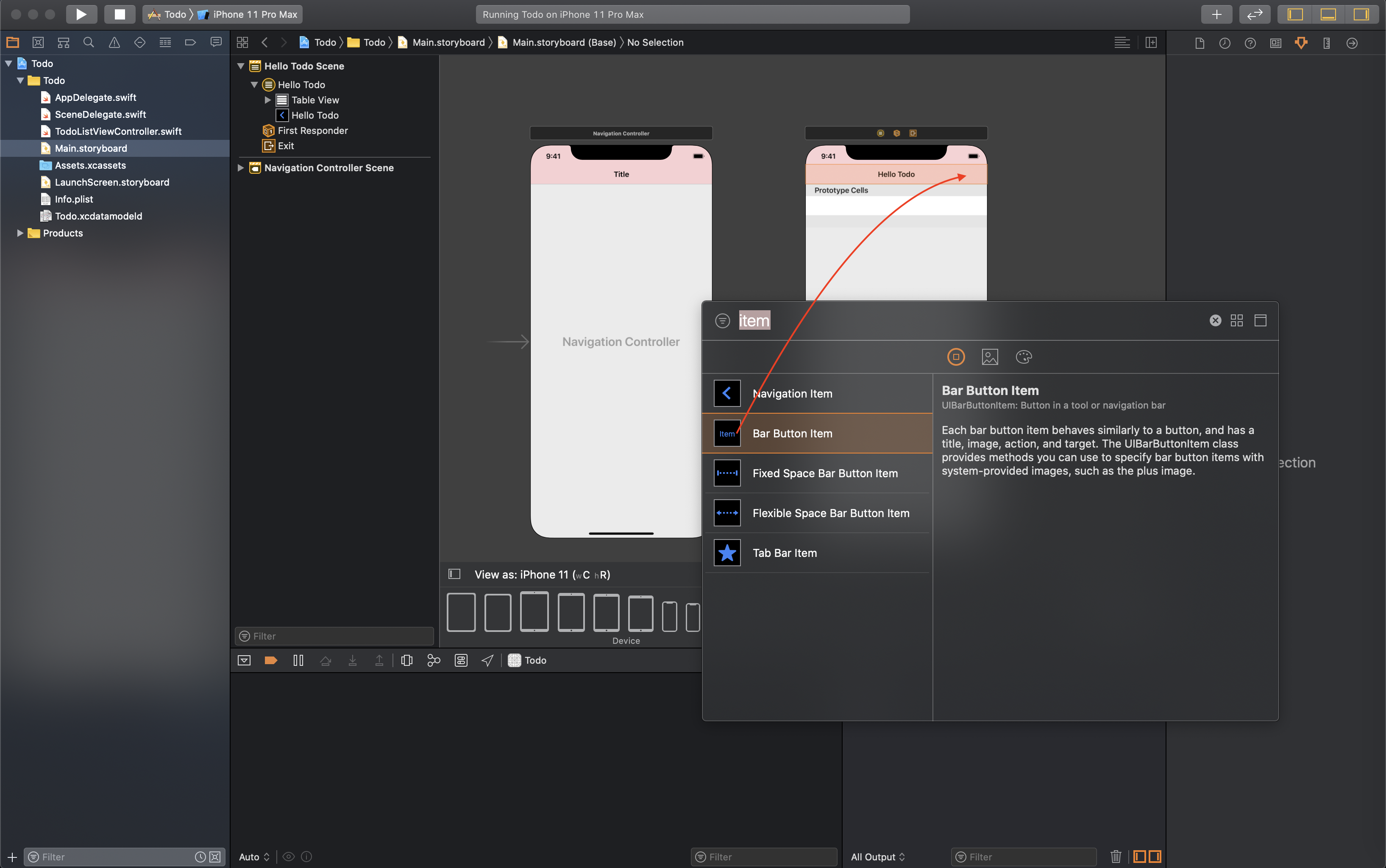Click the Debug View Hierarchy icon
The height and width of the screenshot is (868, 1386).
(406, 660)
